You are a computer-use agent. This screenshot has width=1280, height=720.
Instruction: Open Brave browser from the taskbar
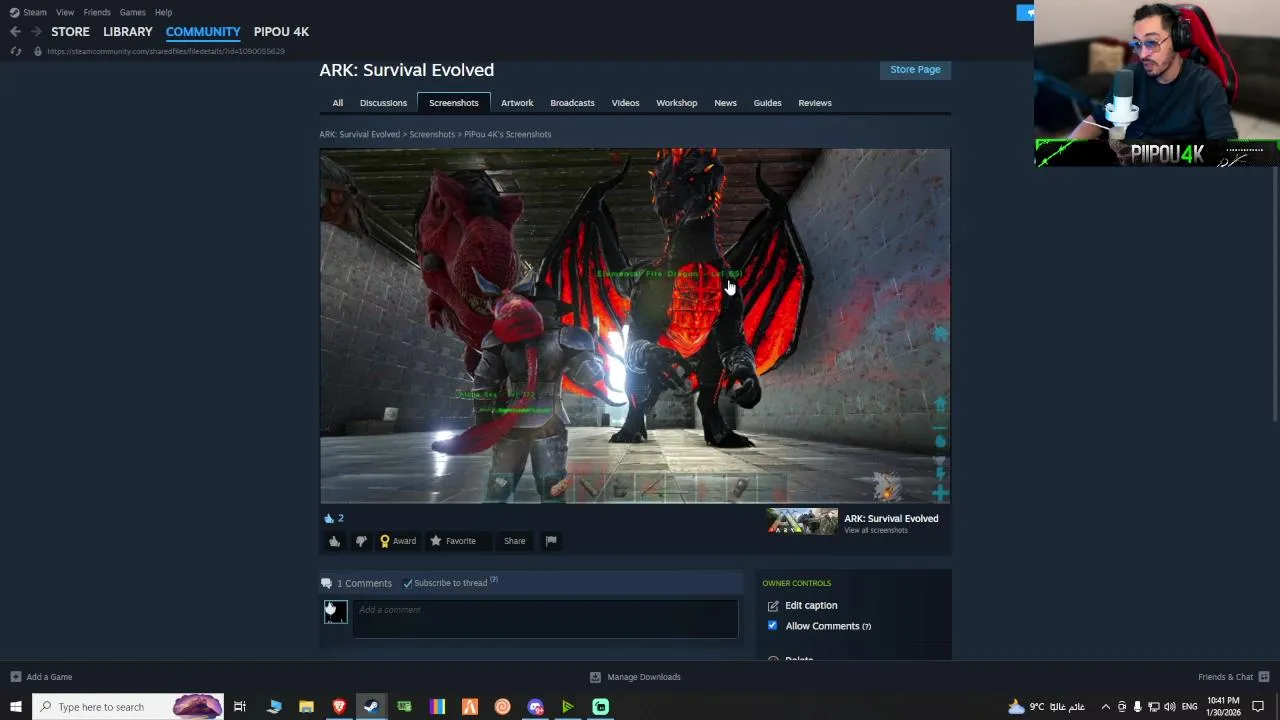[x=339, y=707]
